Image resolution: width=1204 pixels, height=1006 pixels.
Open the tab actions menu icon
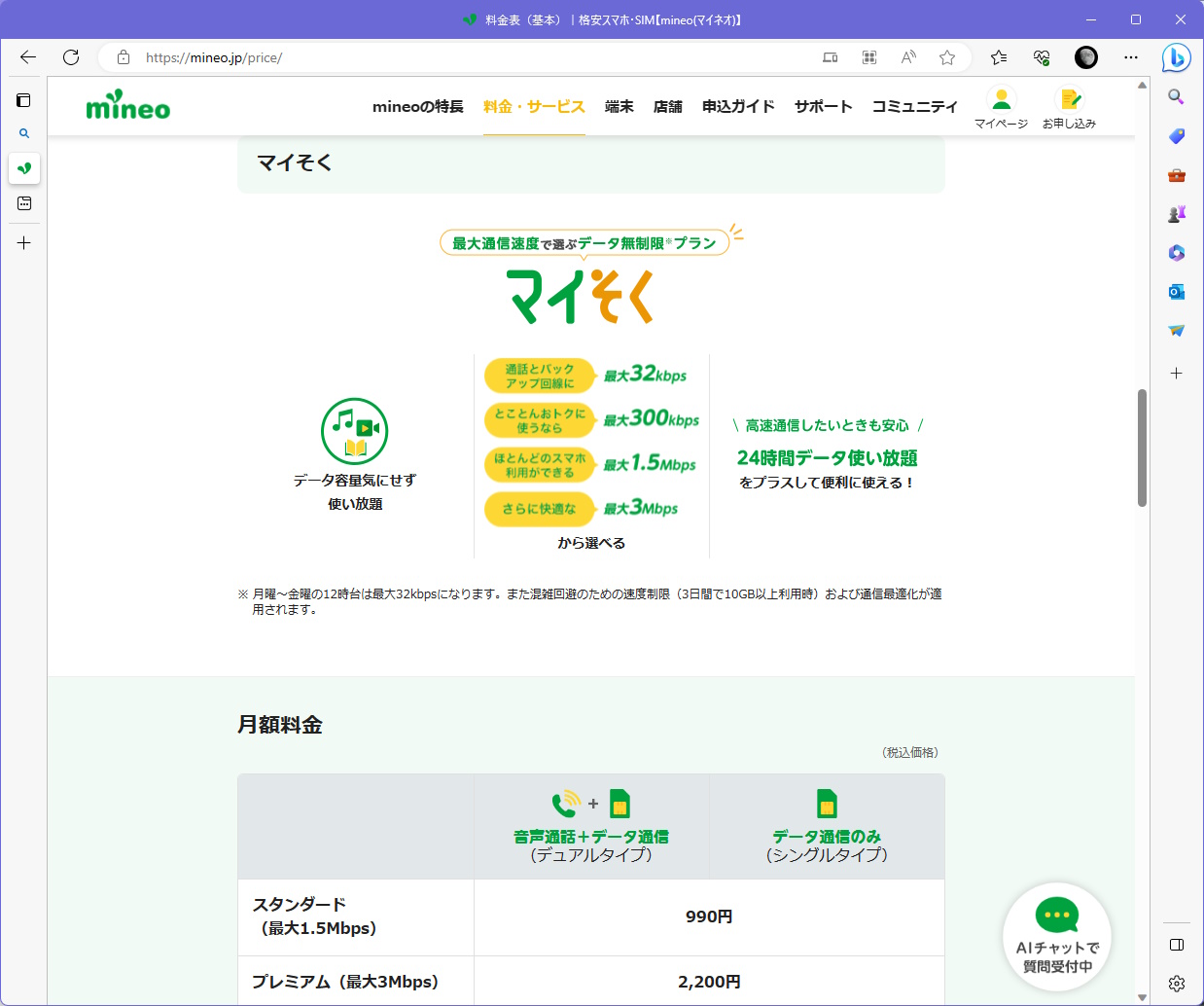24,100
